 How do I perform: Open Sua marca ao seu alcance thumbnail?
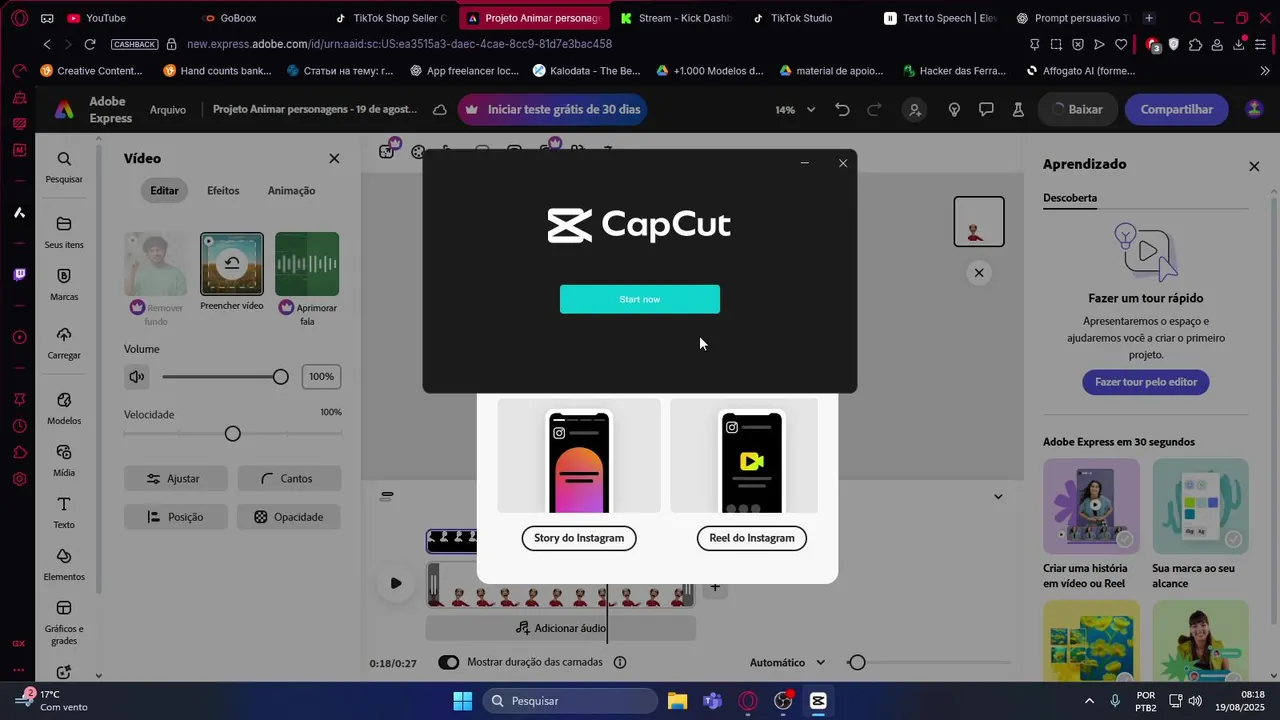[1200, 506]
